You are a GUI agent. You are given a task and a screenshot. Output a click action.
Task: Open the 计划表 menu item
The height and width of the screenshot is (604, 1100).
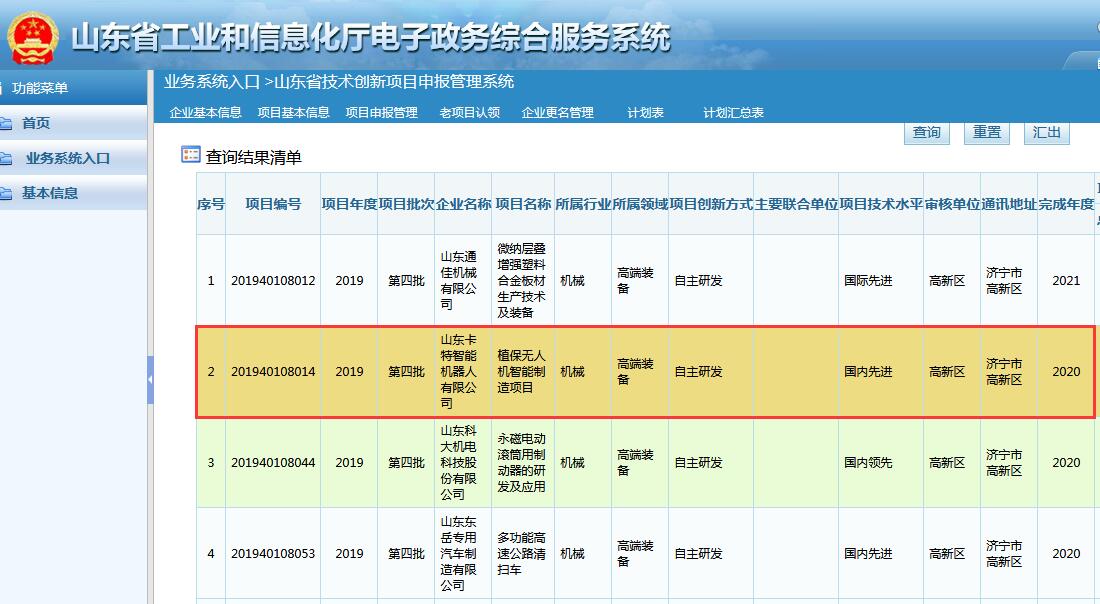point(646,112)
